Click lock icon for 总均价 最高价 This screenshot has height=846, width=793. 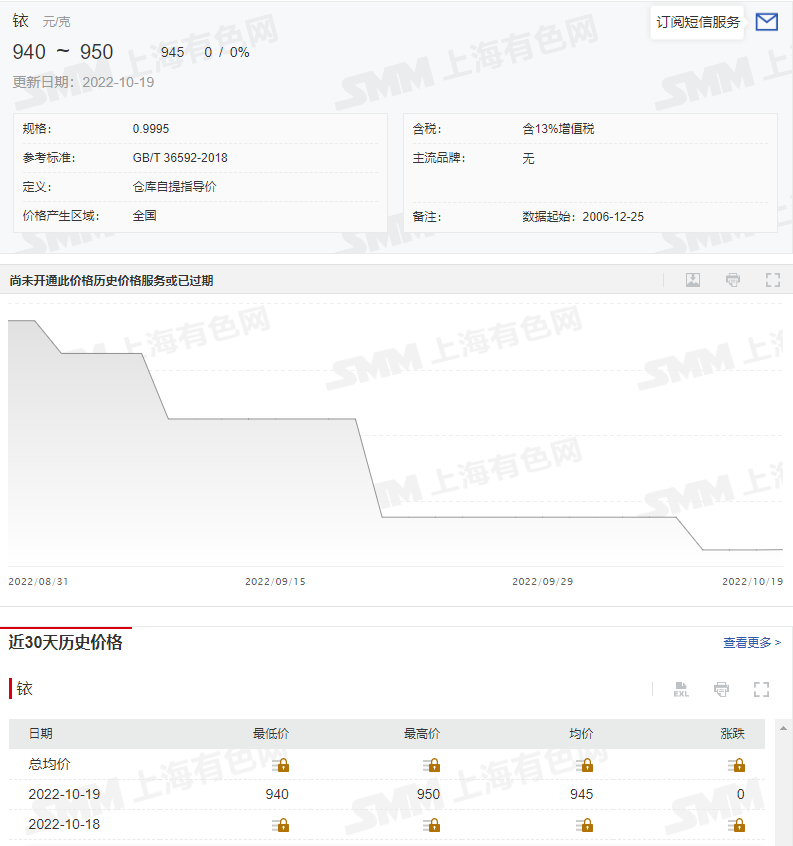point(431,765)
